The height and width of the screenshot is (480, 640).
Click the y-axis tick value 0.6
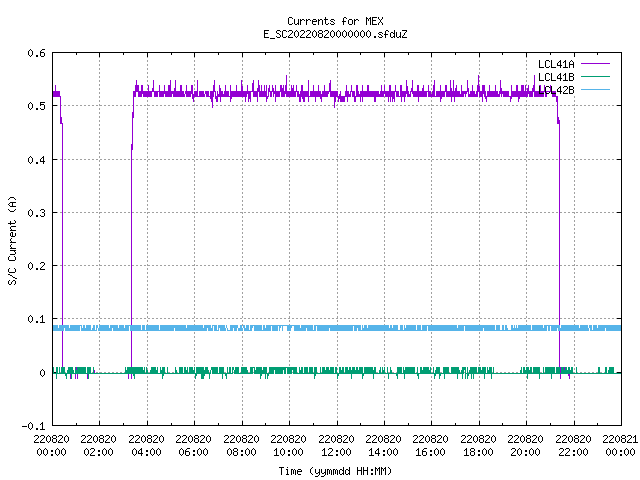(36, 53)
